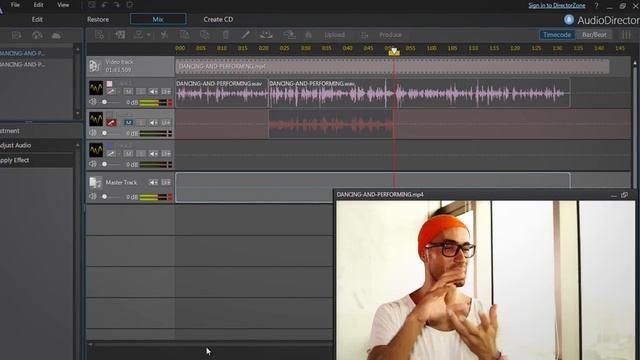Click the icon left of Produce
Viewport: 640px width, 360px height.
tap(364, 36)
